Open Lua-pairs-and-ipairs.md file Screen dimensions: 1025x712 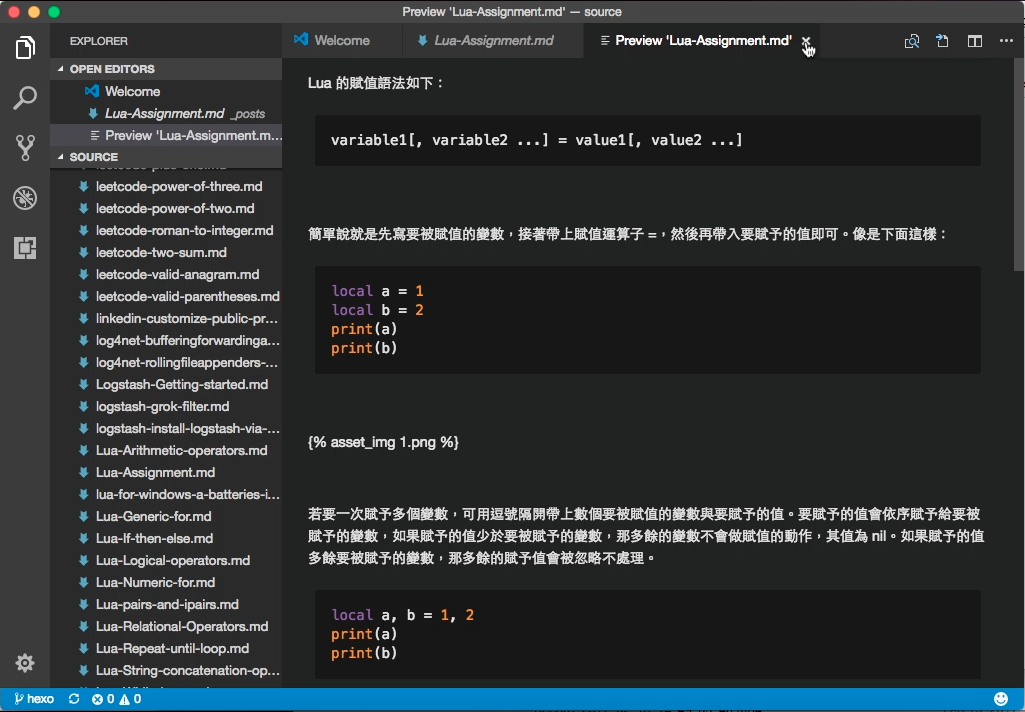pos(166,604)
